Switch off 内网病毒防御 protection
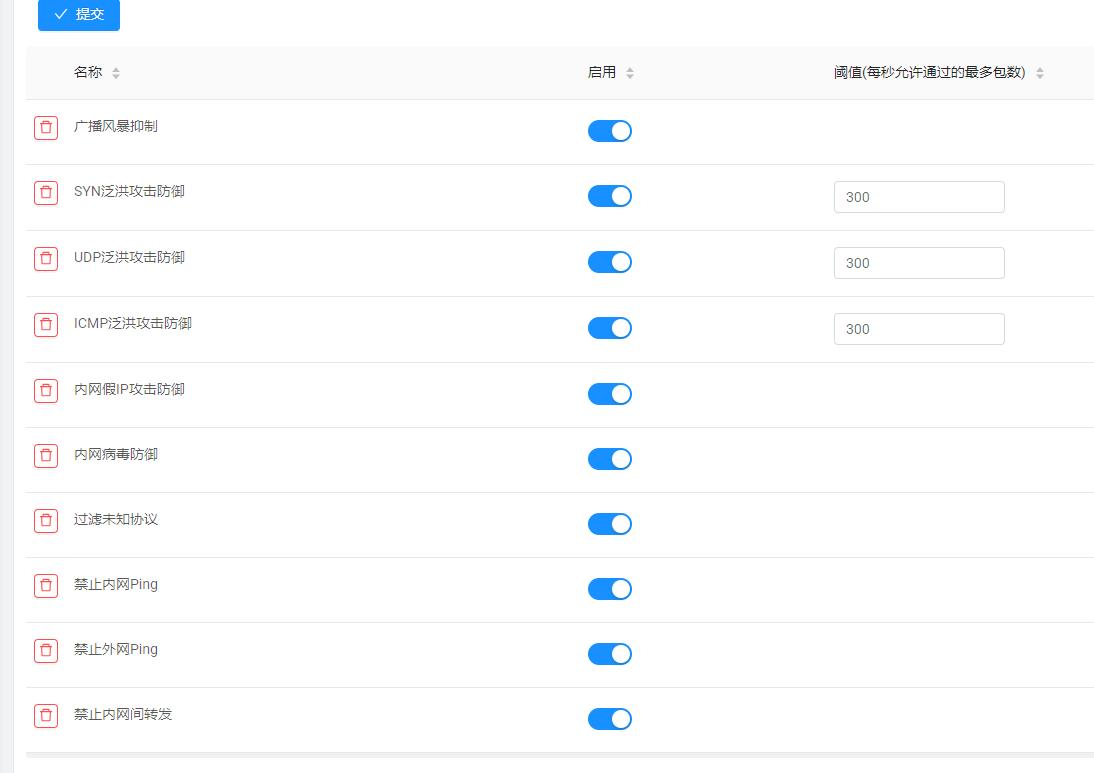 point(609,459)
